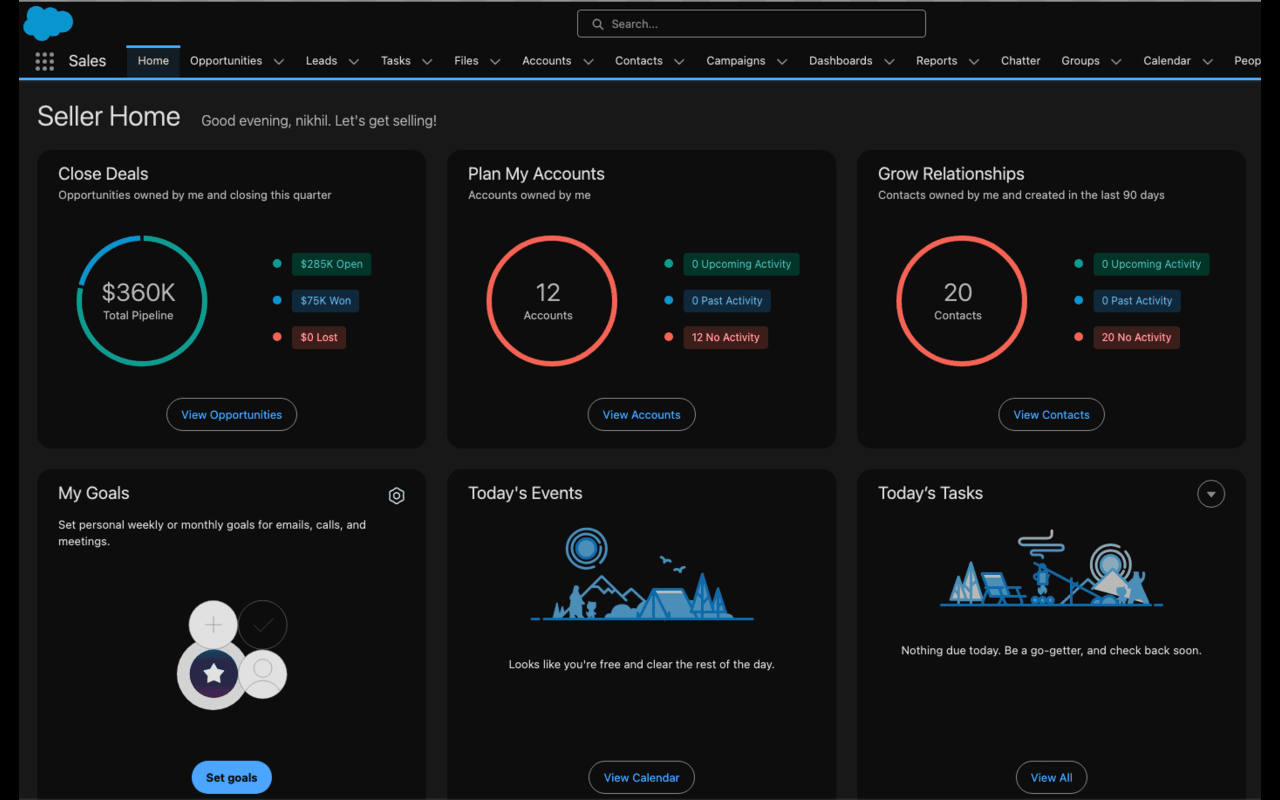The height and width of the screenshot is (800, 1280).
Task: Expand the Leads navigation dropdown
Action: 354,61
